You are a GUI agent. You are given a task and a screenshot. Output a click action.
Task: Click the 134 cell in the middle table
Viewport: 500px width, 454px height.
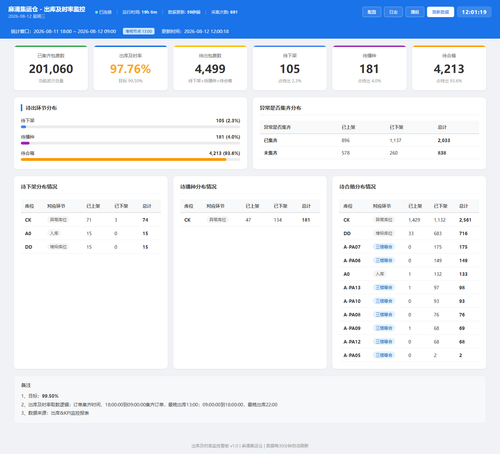(278, 220)
